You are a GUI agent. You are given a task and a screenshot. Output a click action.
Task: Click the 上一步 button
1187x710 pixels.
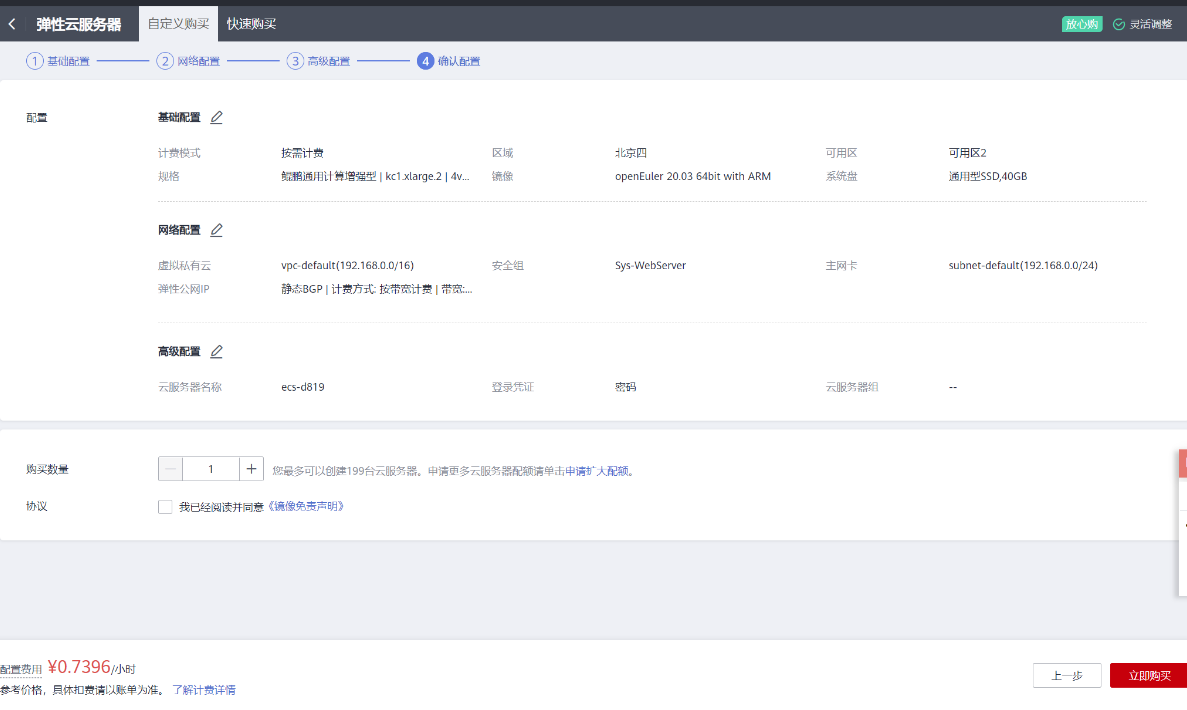(1067, 675)
